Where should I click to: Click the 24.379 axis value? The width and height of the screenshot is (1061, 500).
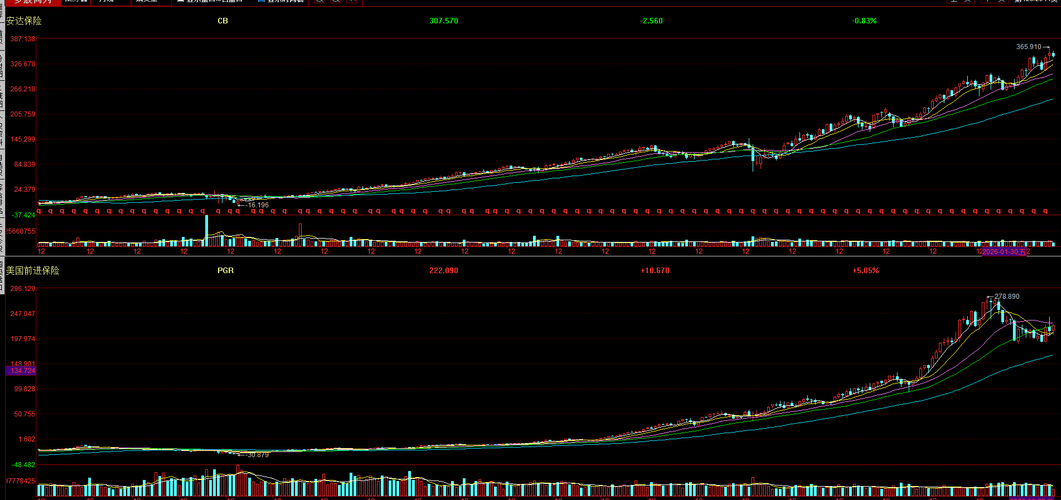[x=24, y=189]
